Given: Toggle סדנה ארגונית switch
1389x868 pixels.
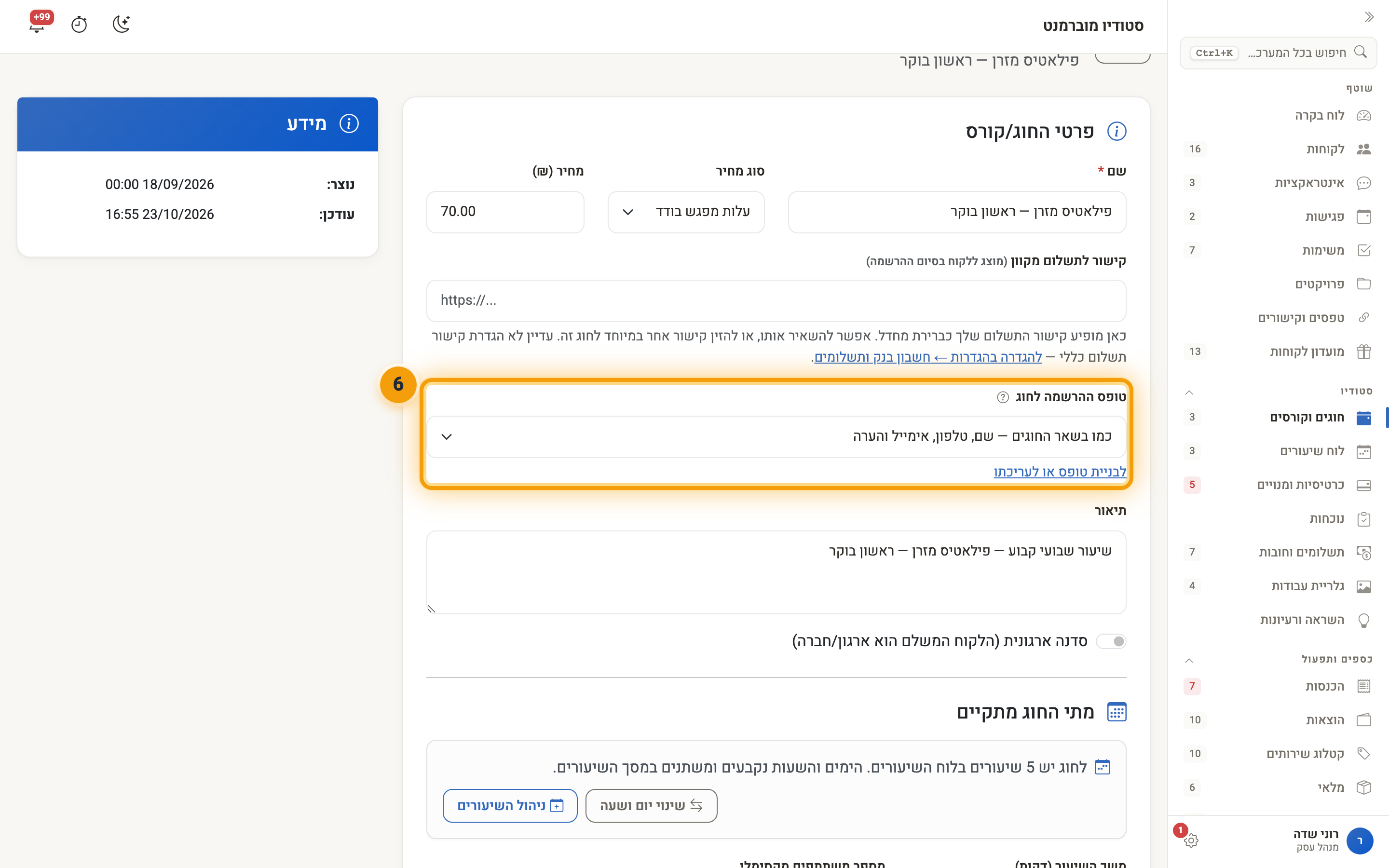Looking at the screenshot, I should (x=1111, y=641).
